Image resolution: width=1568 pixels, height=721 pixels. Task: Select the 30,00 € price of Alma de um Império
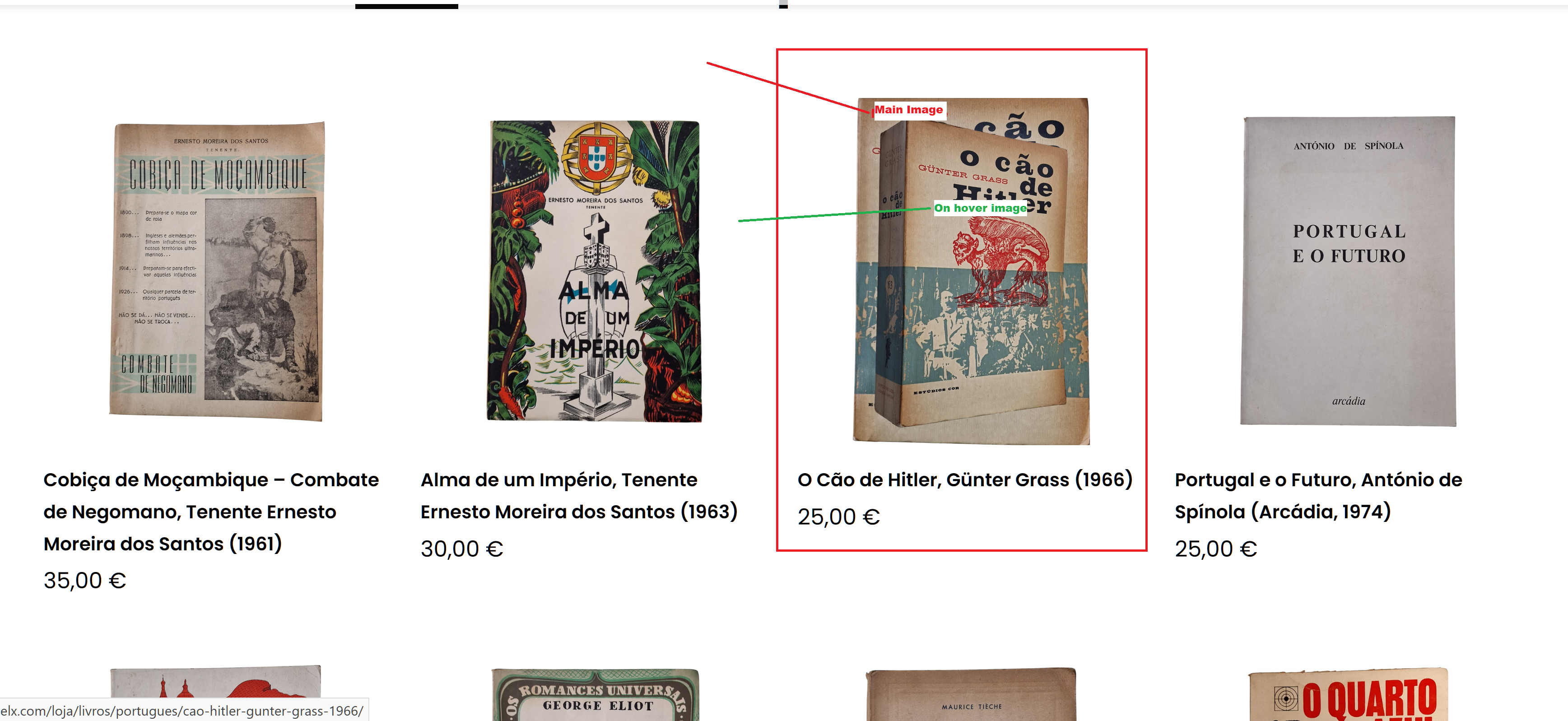pos(462,549)
